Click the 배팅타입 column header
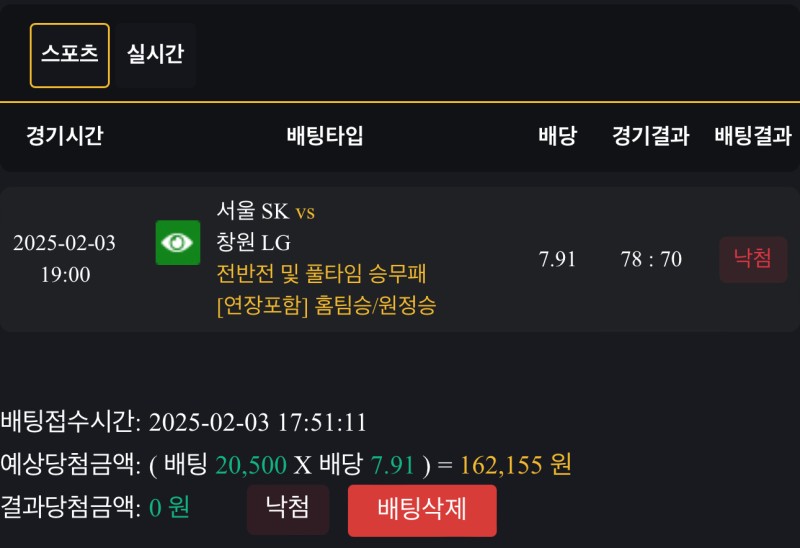 tap(325, 137)
